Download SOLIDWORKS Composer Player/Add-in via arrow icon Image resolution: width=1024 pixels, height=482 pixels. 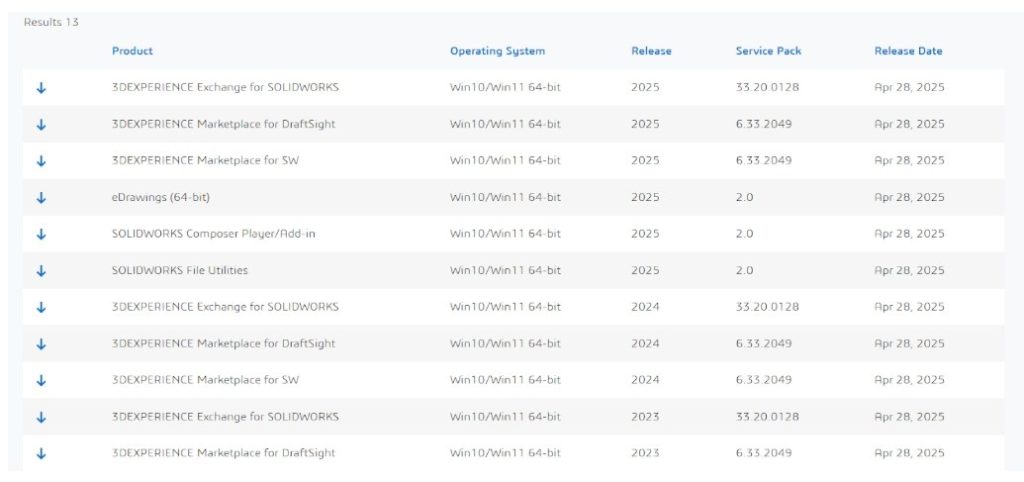click(x=41, y=234)
